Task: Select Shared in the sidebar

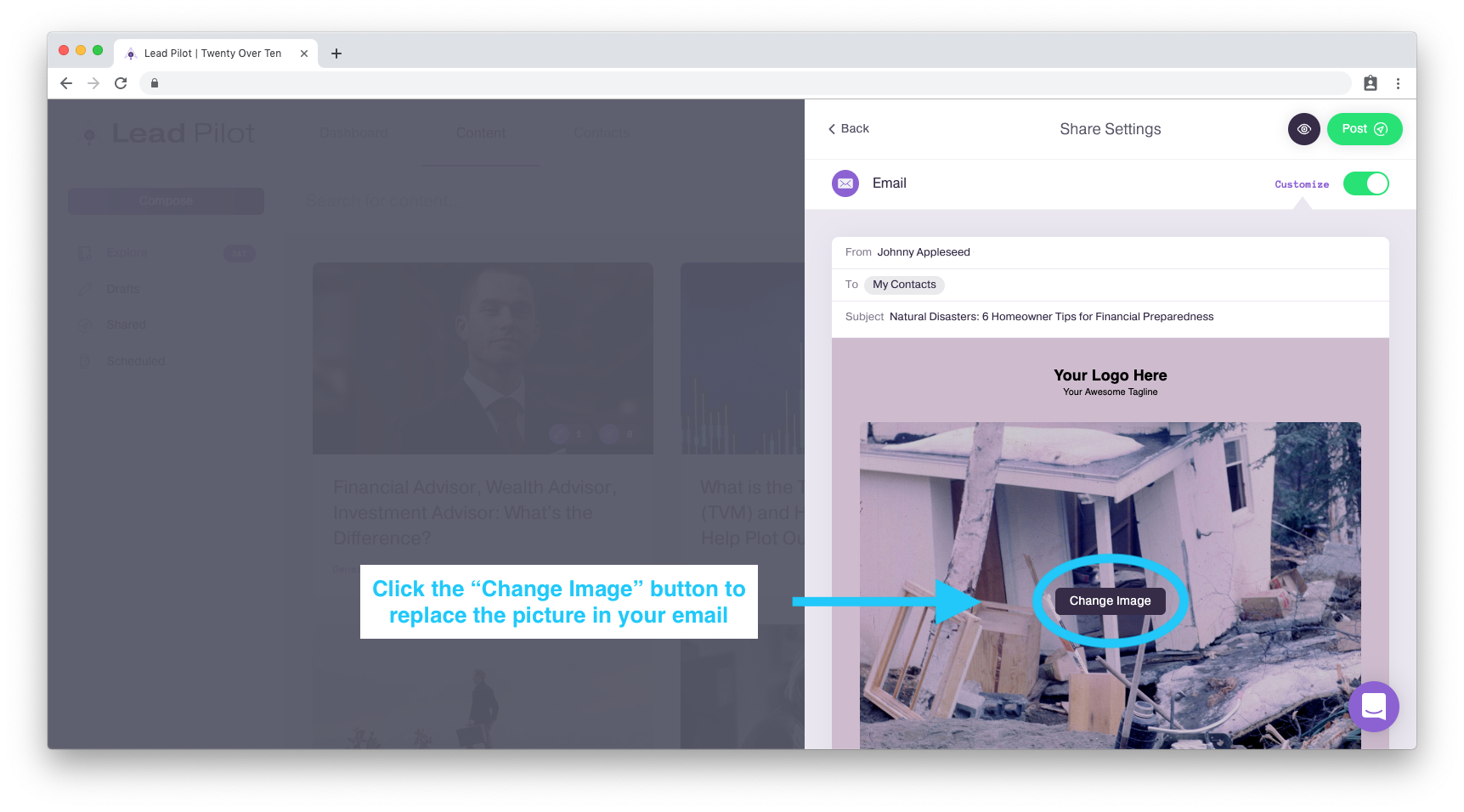Action: [126, 324]
